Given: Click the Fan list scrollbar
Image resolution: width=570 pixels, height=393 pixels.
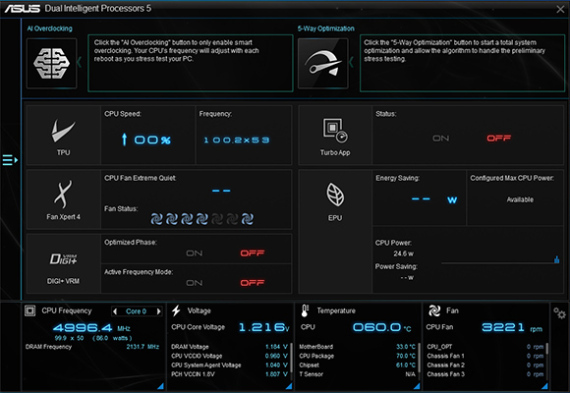Looking at the screenshot, I should [x=546, y=349].
